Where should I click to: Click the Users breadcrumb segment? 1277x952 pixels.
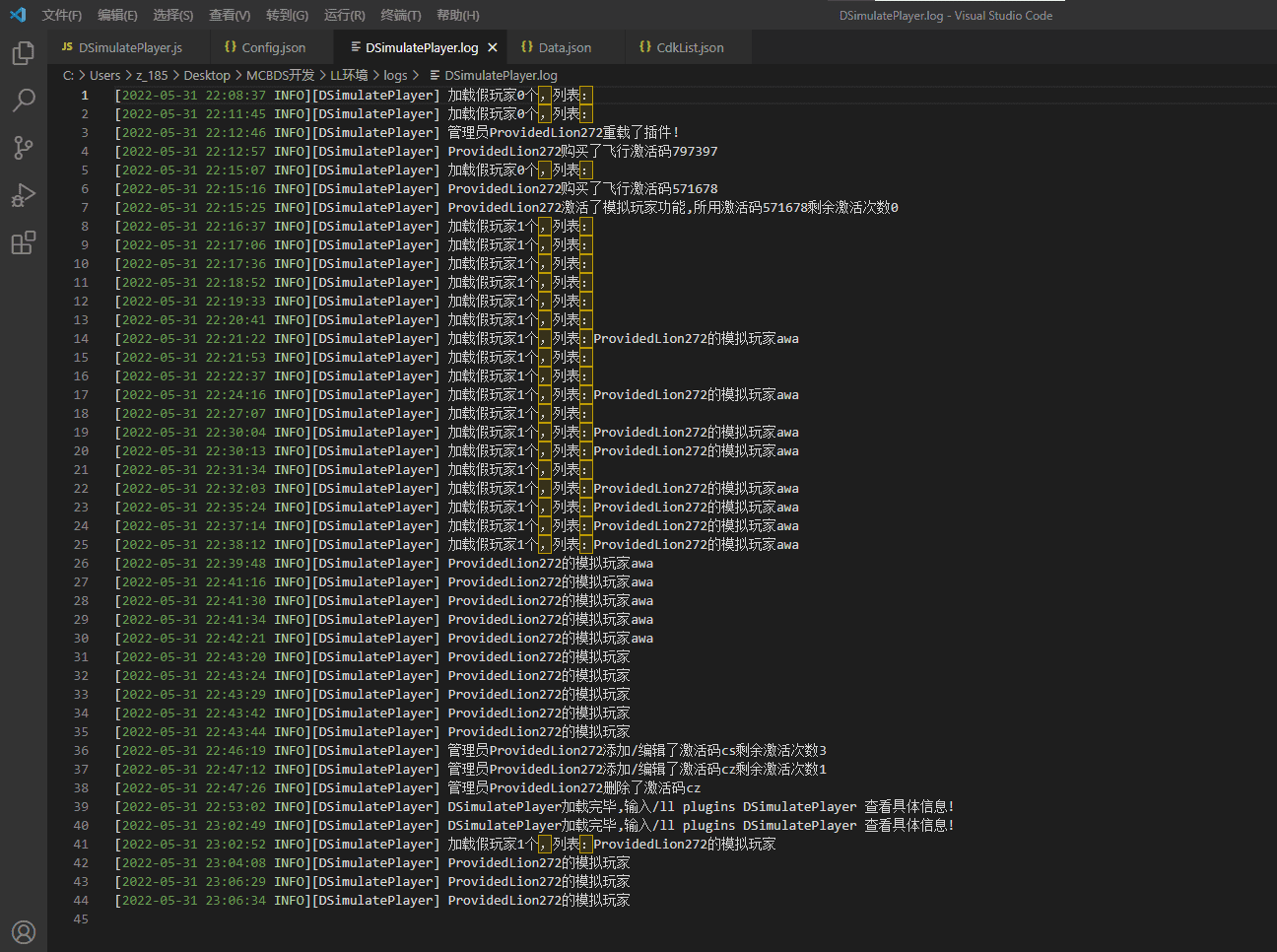[105, 75]
